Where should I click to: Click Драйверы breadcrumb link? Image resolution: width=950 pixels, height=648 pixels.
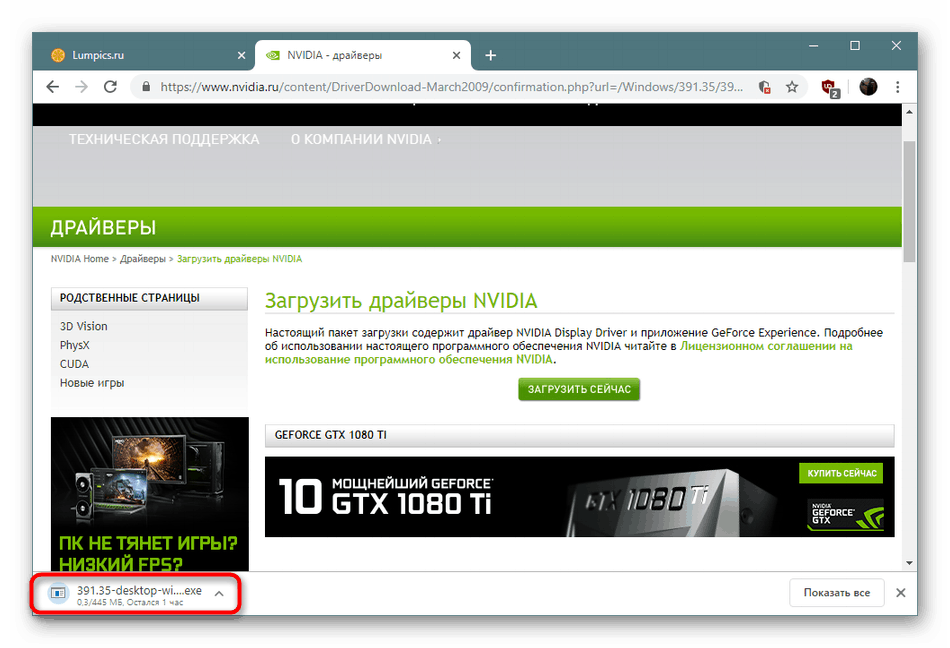tap(142, 259)
